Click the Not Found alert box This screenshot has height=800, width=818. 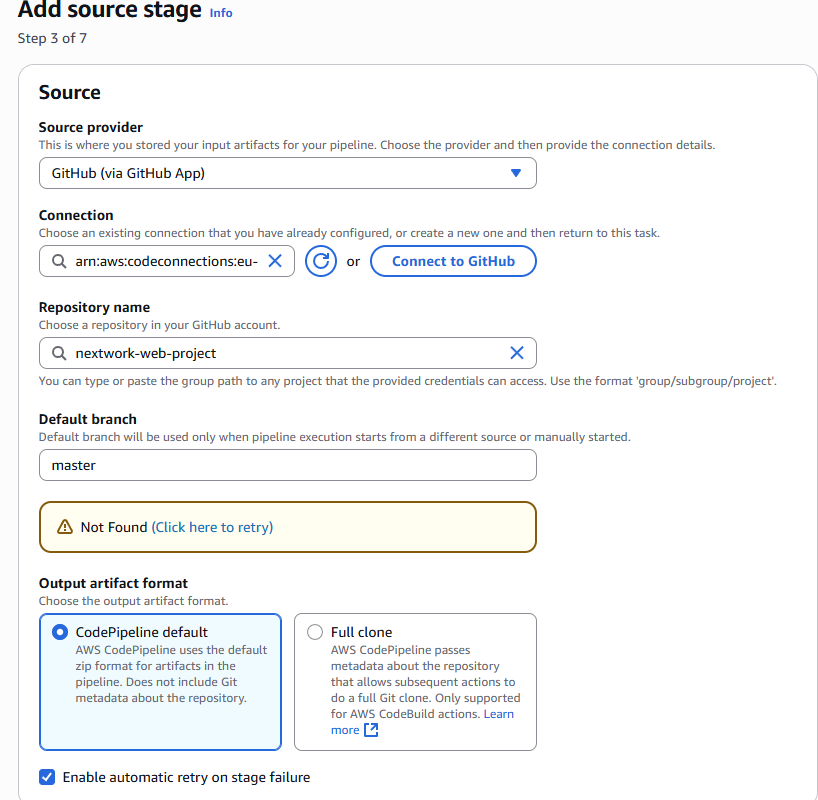click(400, 527)
